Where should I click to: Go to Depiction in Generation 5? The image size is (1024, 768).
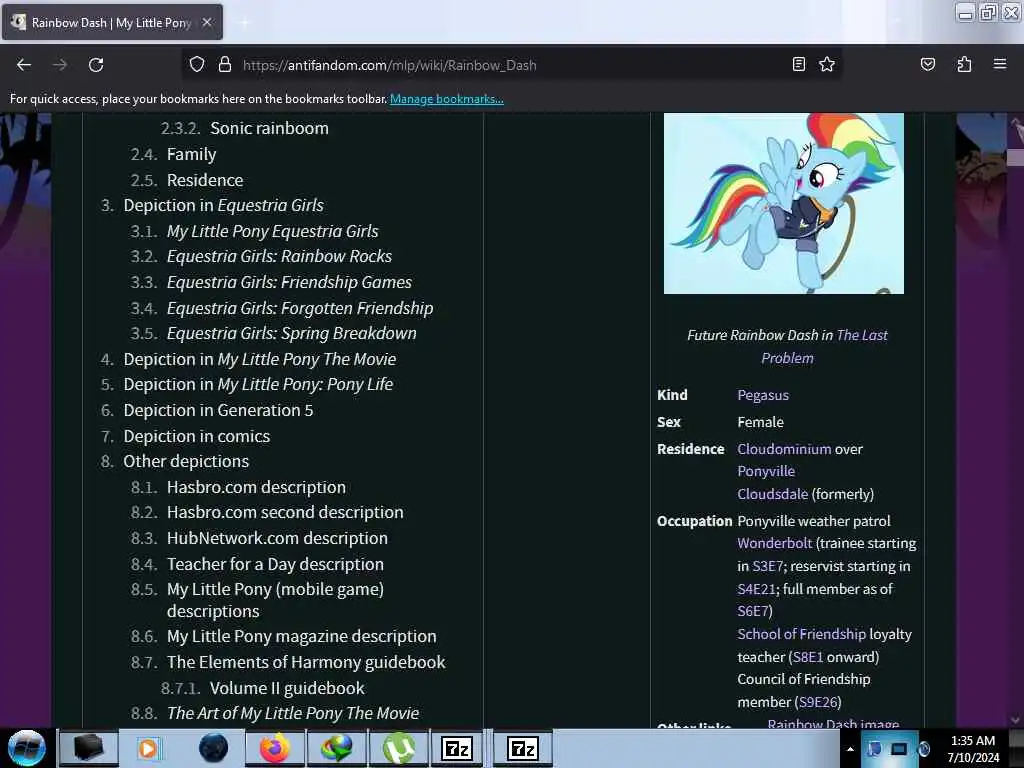pos(218,410)
